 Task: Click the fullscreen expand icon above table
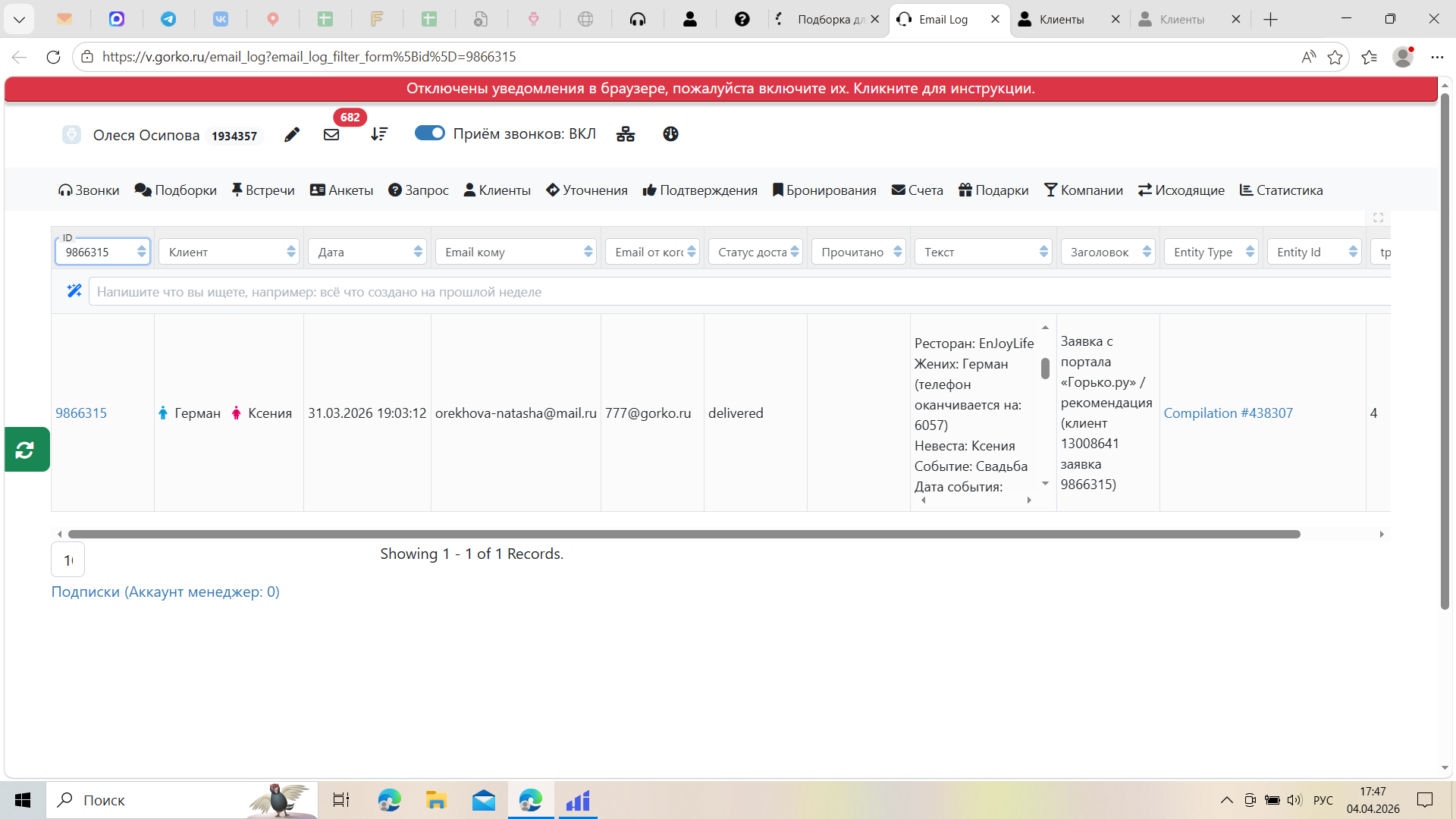1378,218
